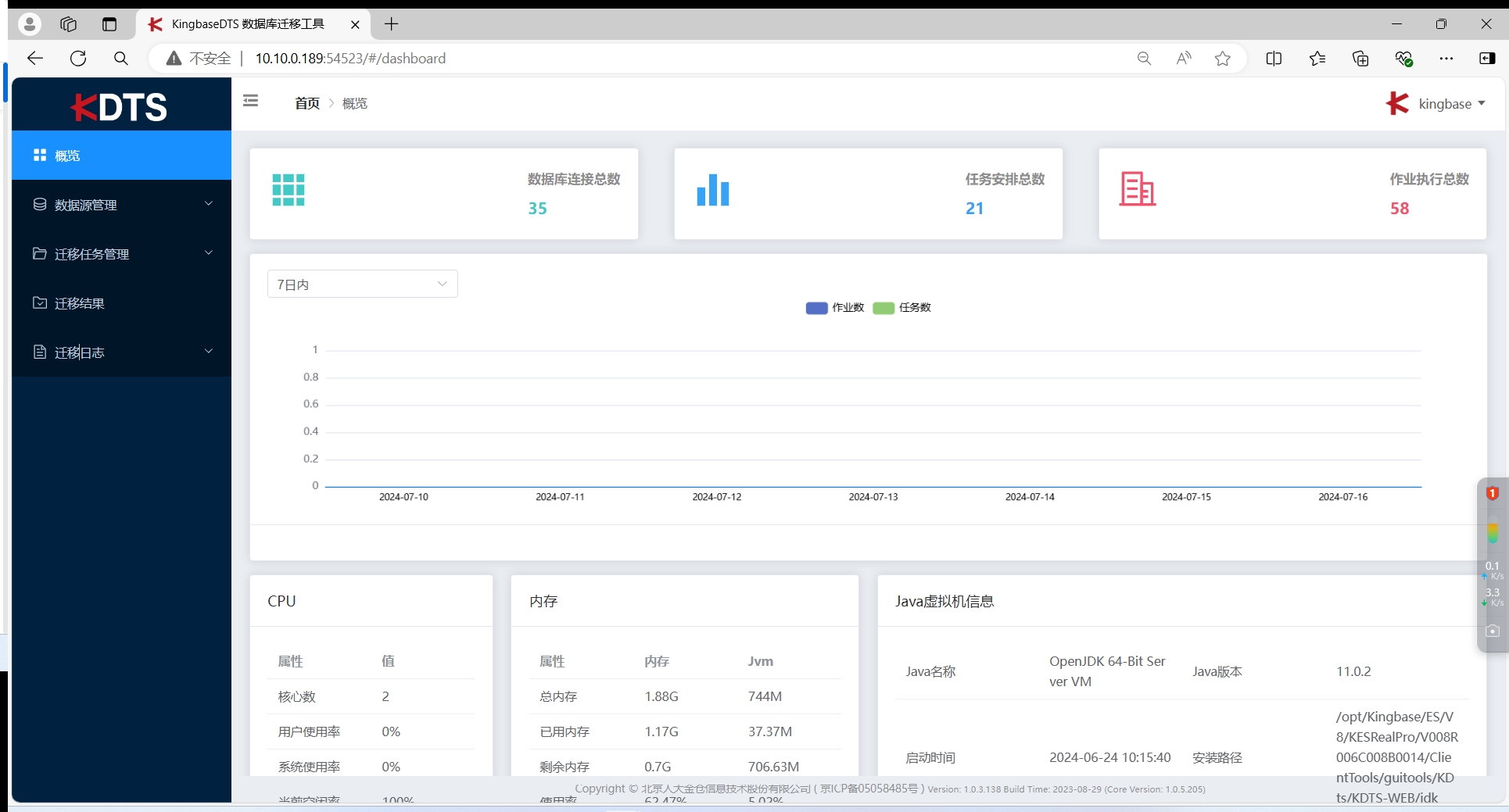Toggle the 作业数 legend swatch

point(816,308)
